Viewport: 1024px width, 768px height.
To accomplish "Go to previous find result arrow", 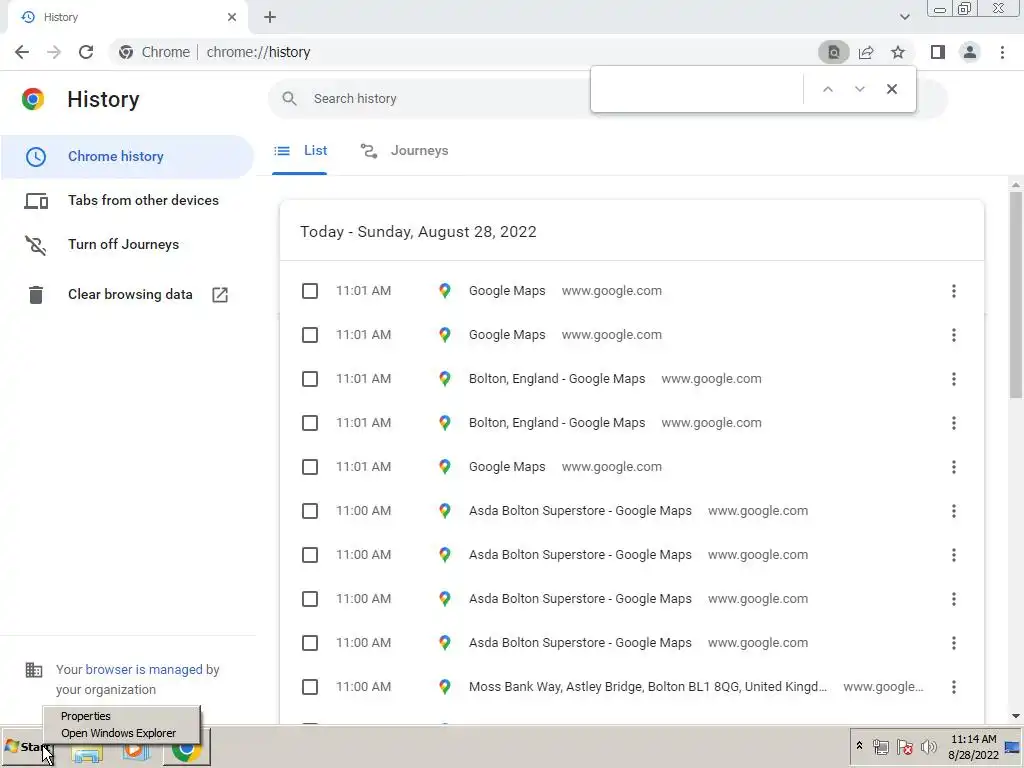I will [x=827, y=89].
